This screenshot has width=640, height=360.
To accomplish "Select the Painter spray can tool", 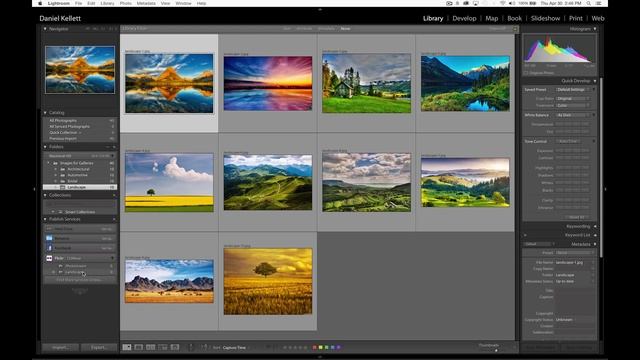I will [x=191, y=347].
